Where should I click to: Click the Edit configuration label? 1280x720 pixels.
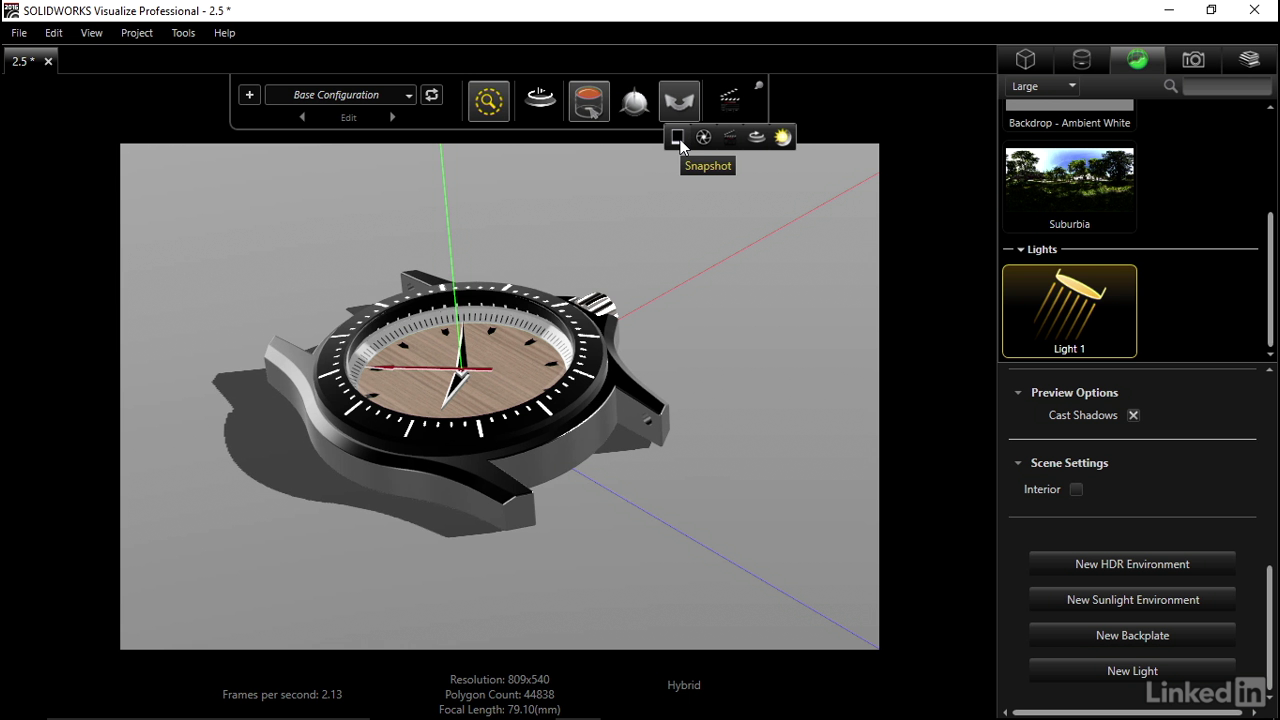pyautogui.click(x=348, y=118)
